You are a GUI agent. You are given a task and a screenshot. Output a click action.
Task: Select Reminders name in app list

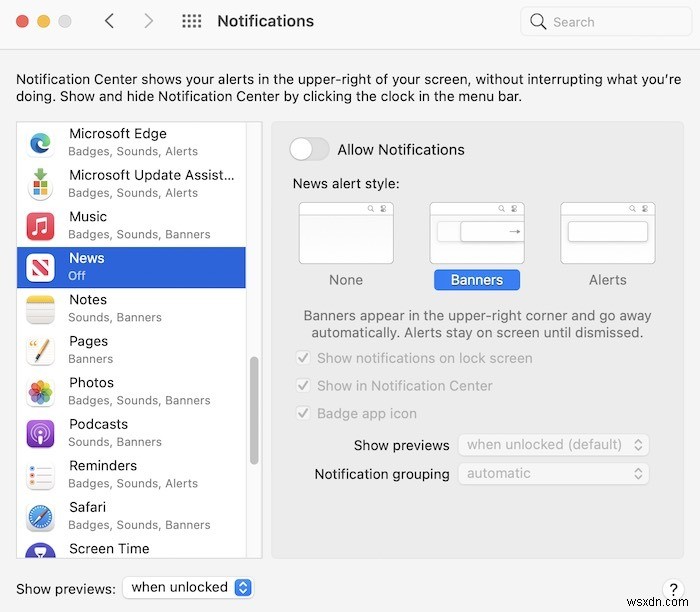(103, 466)
